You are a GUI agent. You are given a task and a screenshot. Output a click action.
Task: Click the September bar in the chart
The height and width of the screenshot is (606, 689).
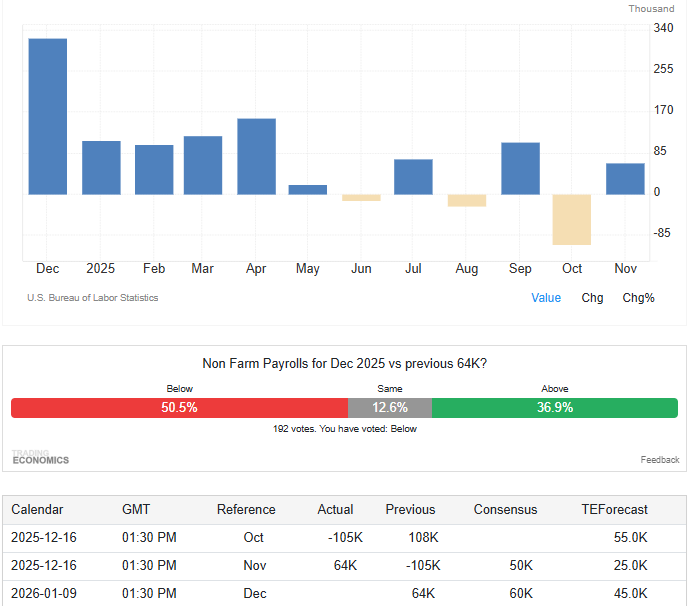pyautogui.click(x=520, y=168)
